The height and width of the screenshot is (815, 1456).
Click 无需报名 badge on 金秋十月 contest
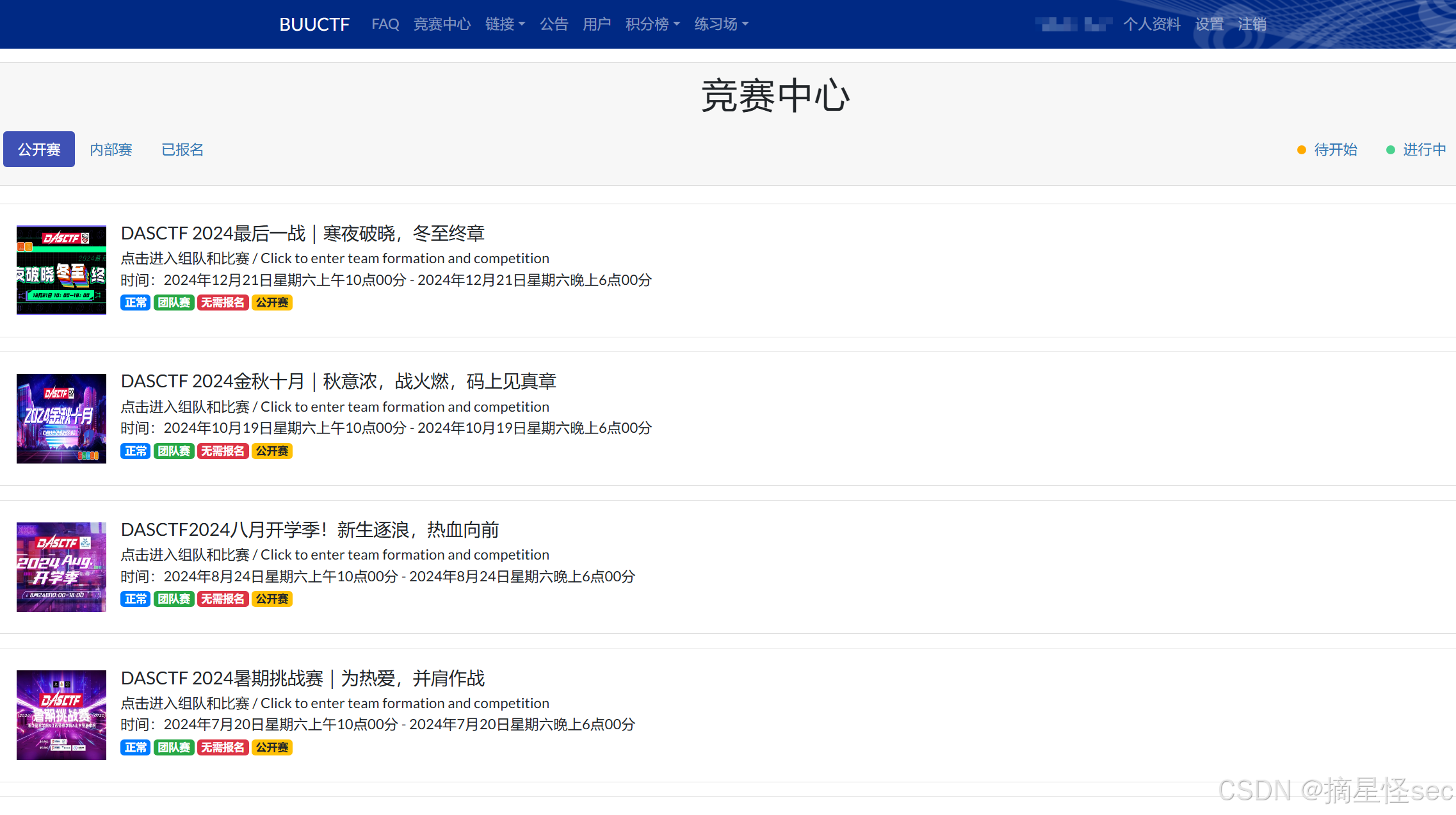click(222, 451)
